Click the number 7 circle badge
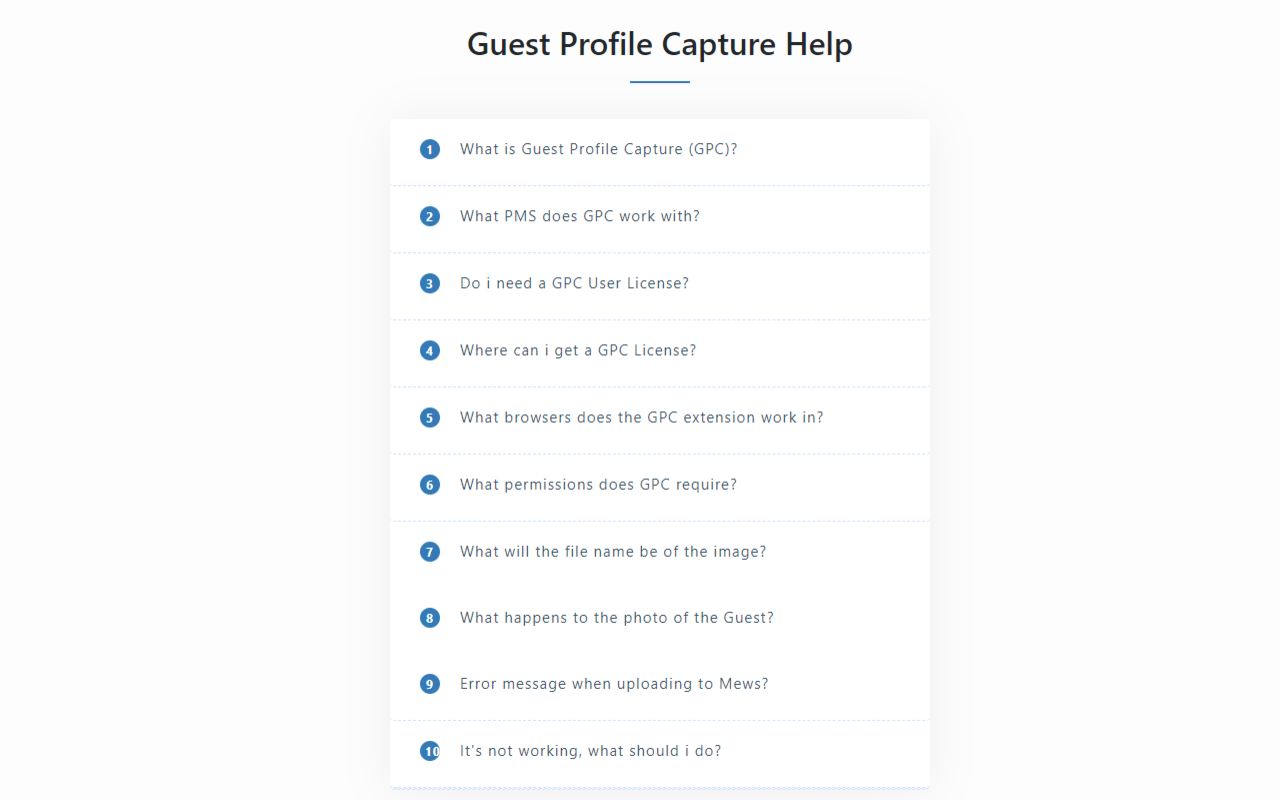This screenshot has height=800, width=1280. point(430,552)
